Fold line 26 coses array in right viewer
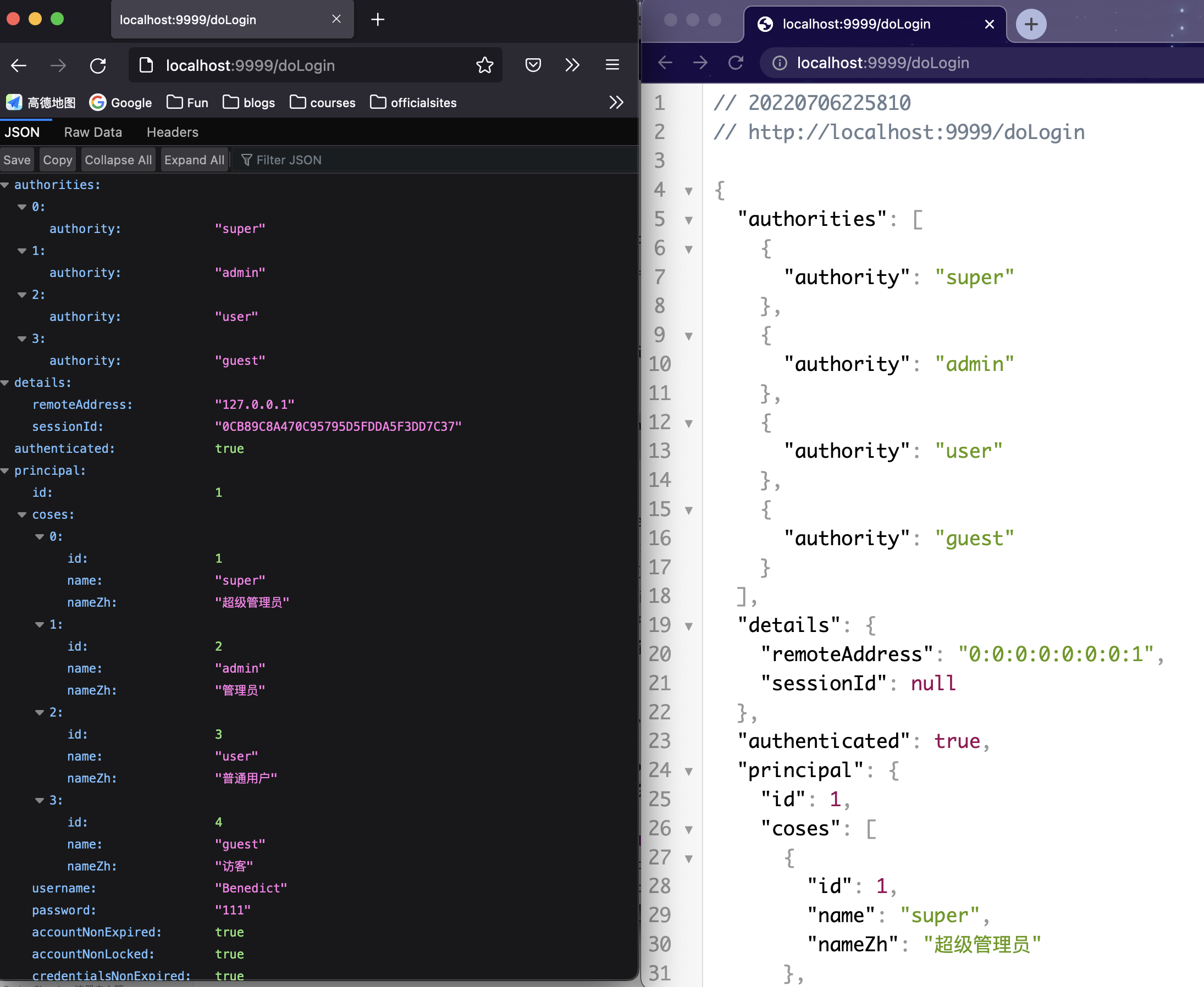 (x=689, y=829)
